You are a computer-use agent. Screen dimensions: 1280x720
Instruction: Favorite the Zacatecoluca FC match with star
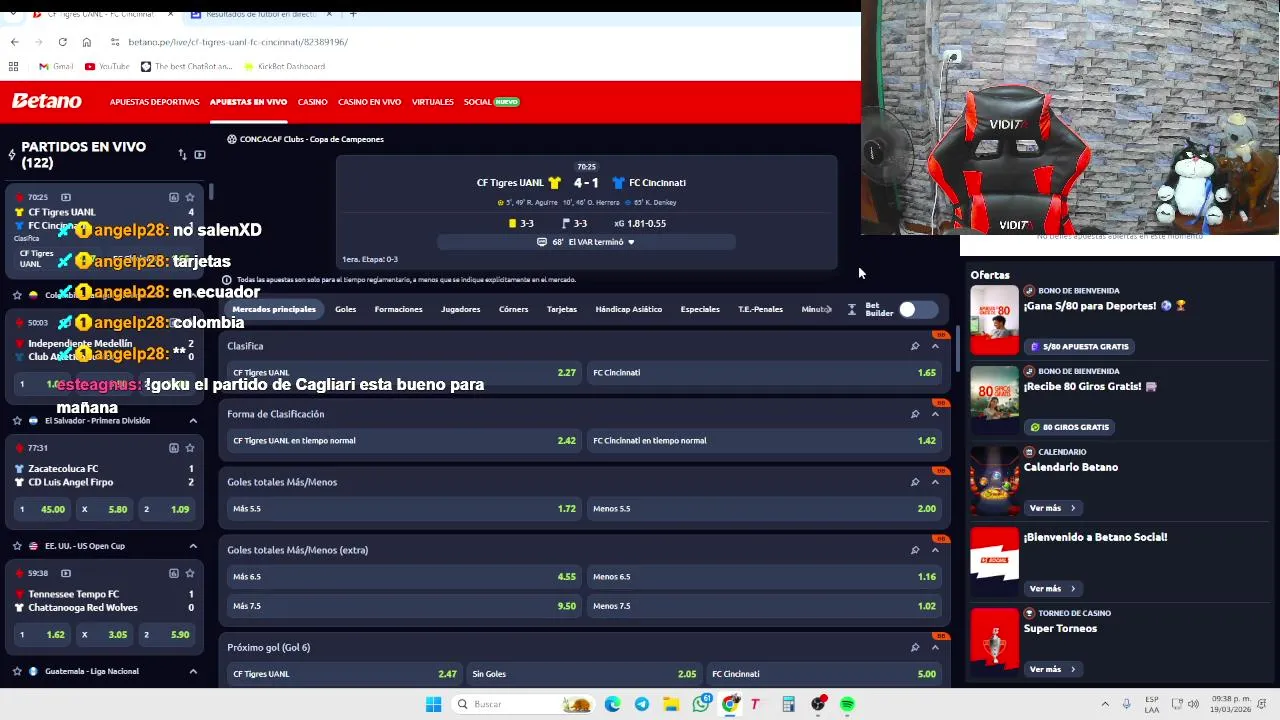coord(190,448)
